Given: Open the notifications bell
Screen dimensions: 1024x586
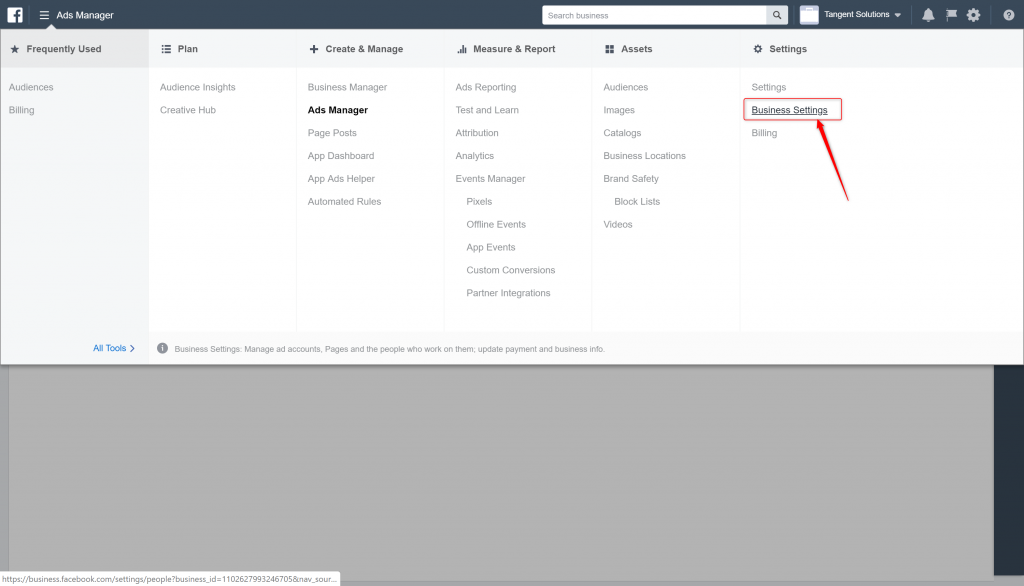Looking at the screenshot, I should click(928, 15).
